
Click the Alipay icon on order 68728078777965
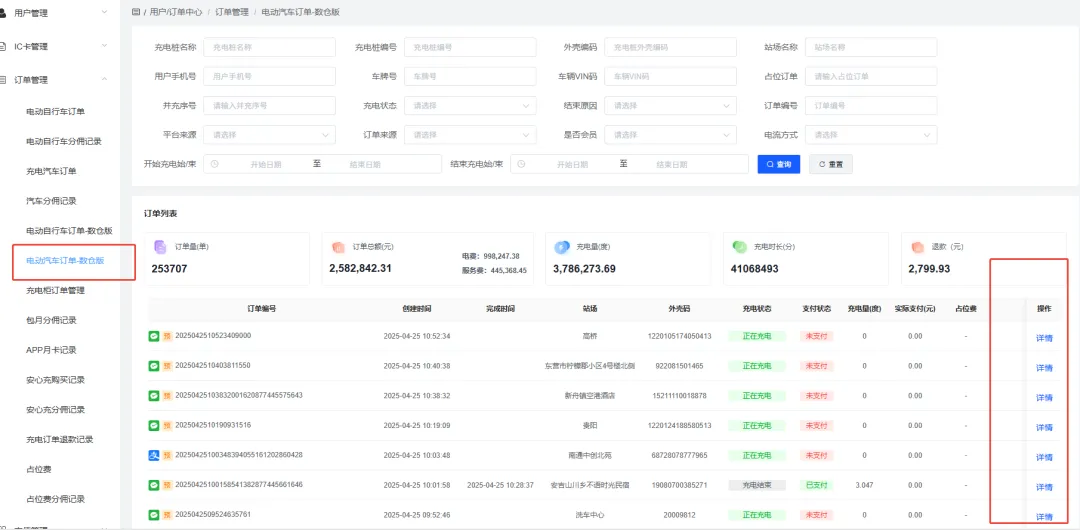point(154,455)
